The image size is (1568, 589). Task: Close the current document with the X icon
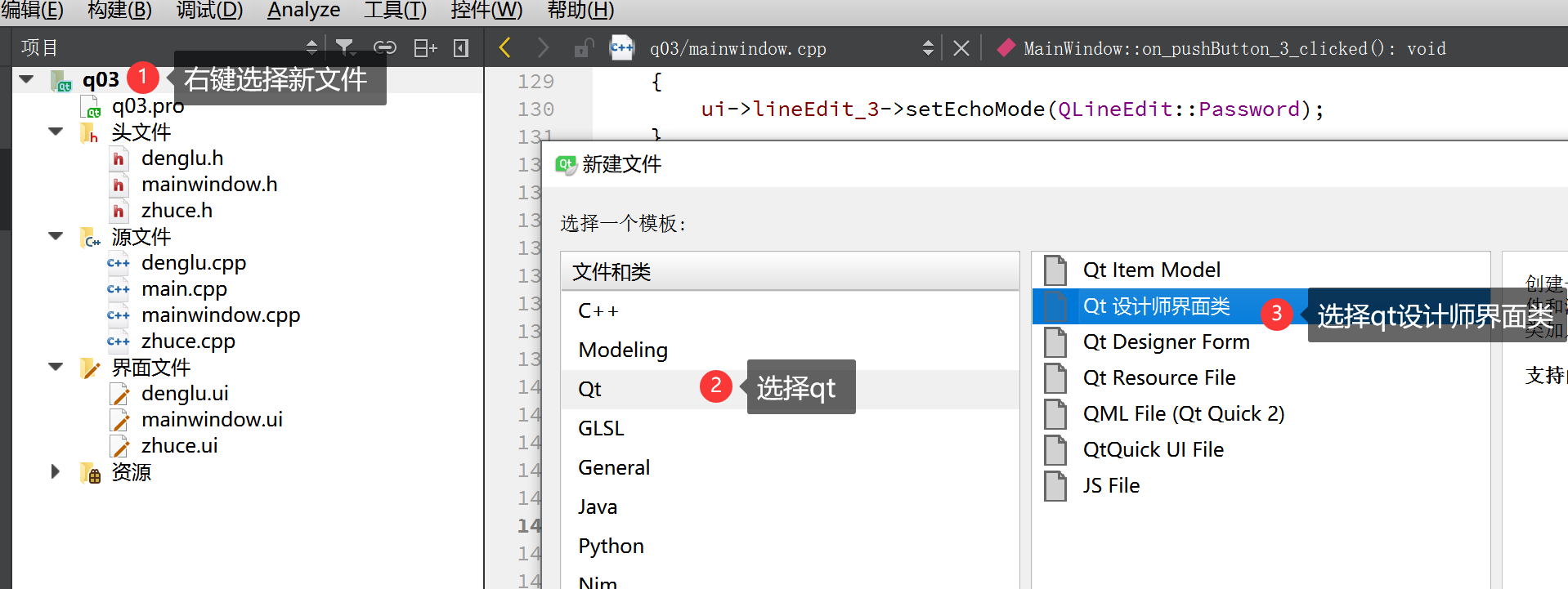click(961, 48)
